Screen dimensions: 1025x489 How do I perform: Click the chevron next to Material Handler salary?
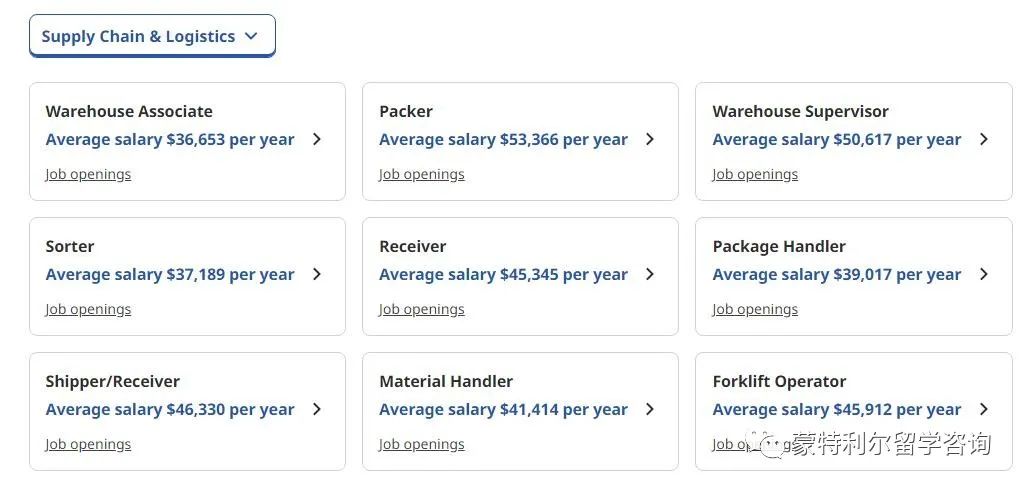point(650,409)
